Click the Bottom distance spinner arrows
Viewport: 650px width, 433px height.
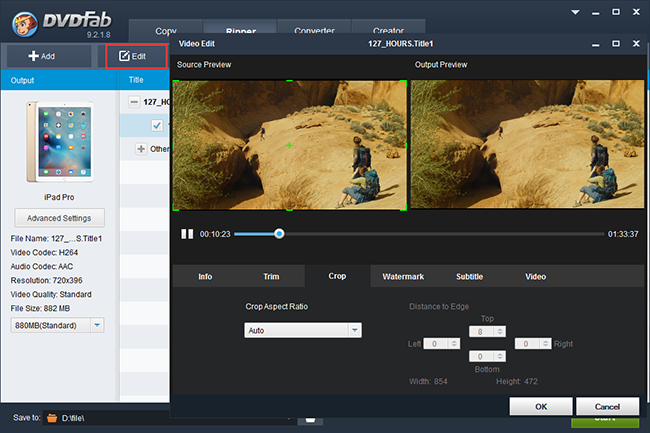click(500, 356)
